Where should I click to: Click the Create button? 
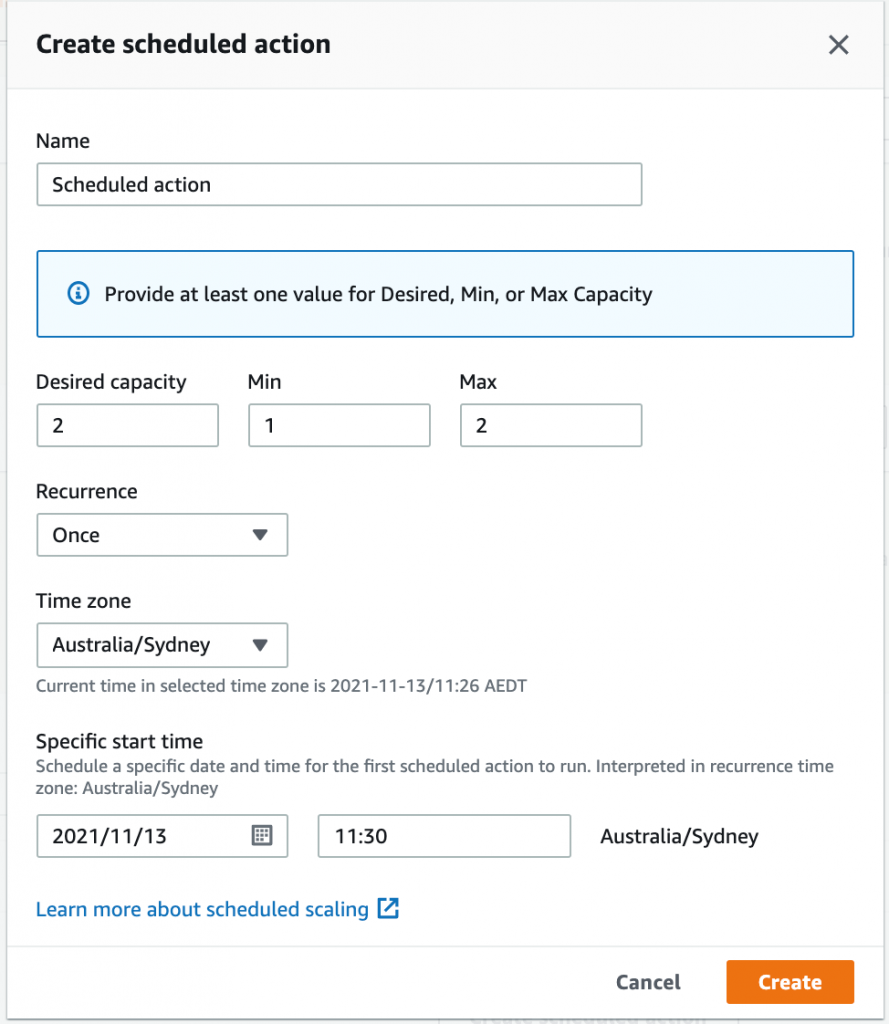(789, 982)
